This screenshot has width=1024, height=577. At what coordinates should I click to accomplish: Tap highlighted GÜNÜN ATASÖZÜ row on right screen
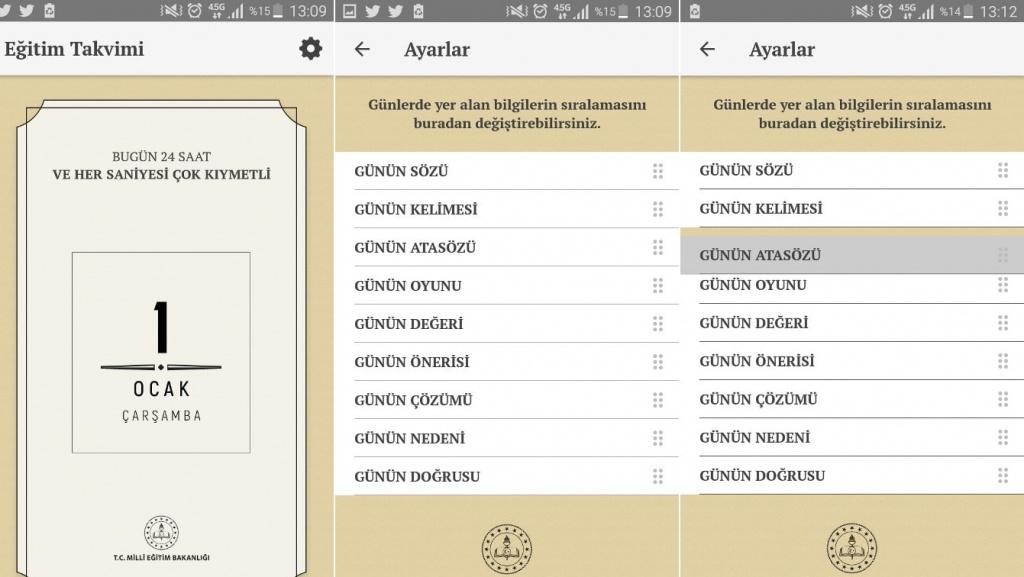(x=850, y=255)
